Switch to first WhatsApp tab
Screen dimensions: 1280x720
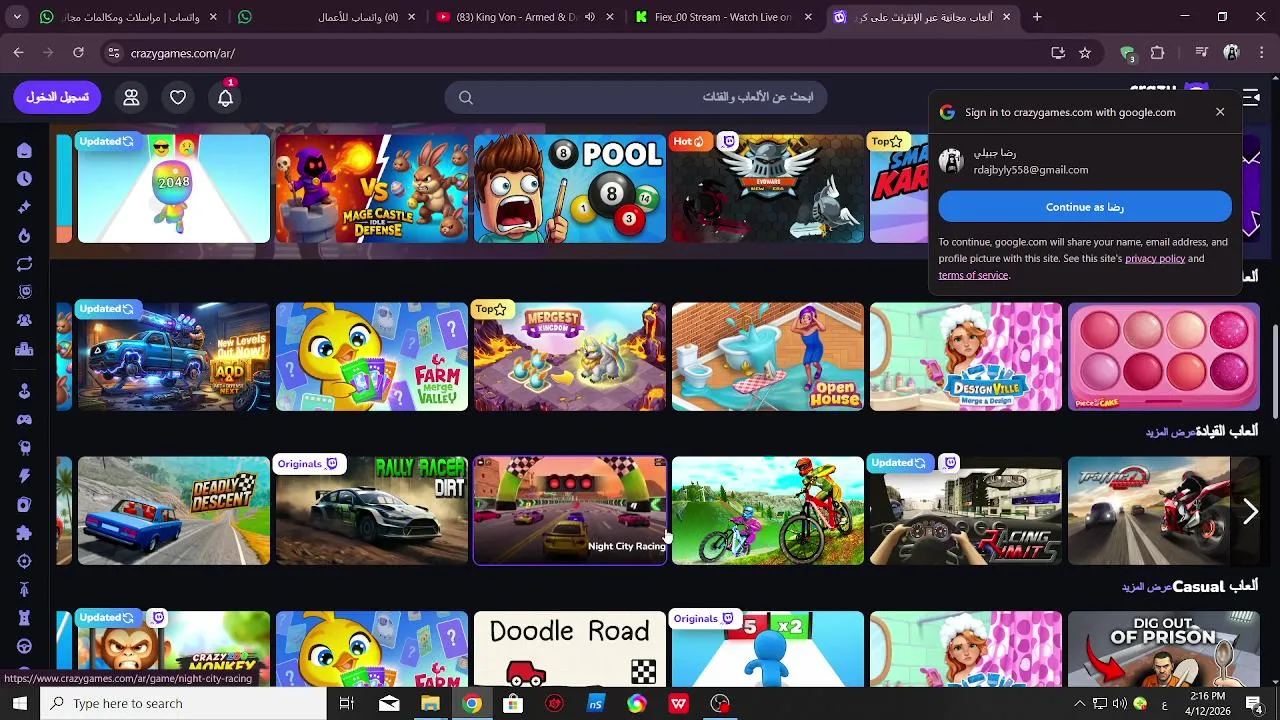click(128, 17)
